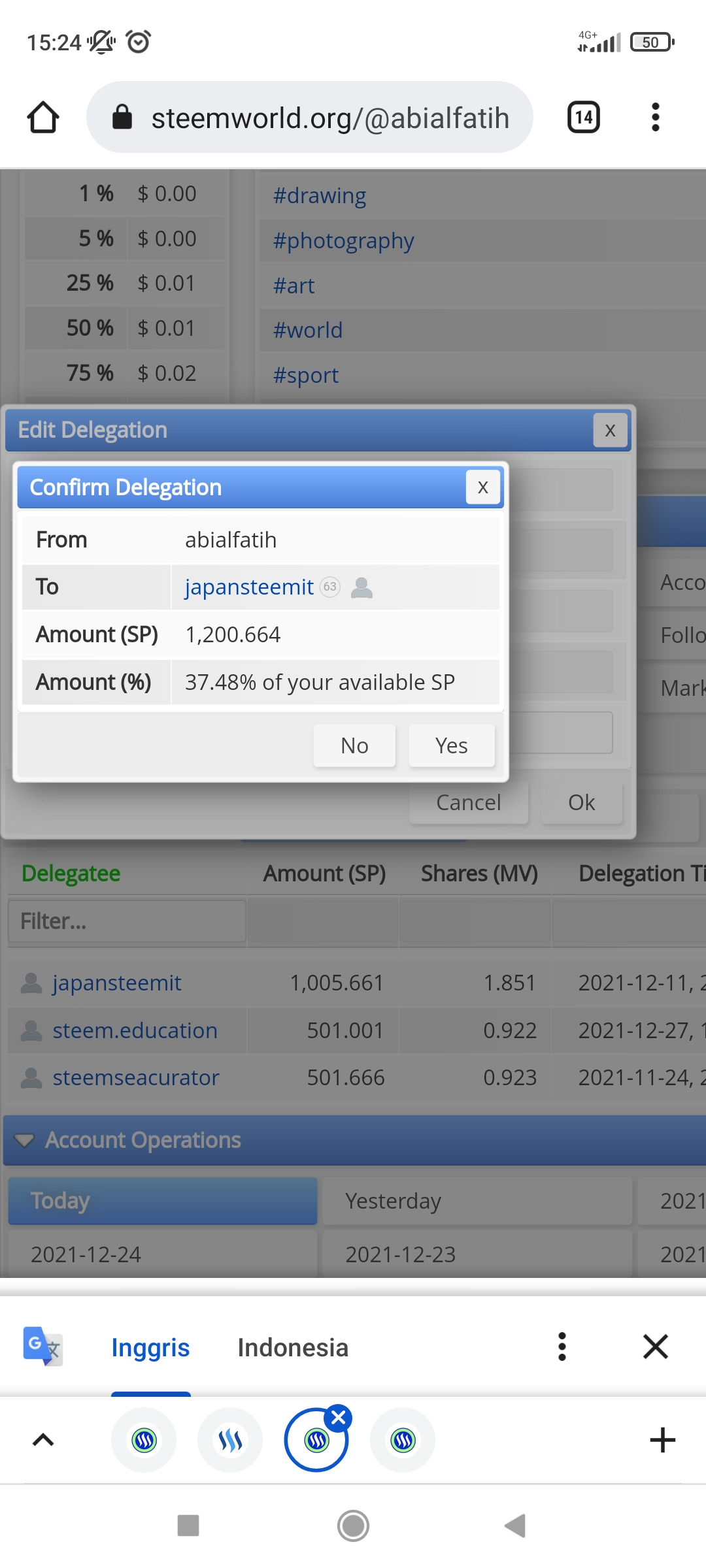The height and width of the screenshot is (1568, 706).
Task: Decline the delegation with No
Action: tap(354, 745)
